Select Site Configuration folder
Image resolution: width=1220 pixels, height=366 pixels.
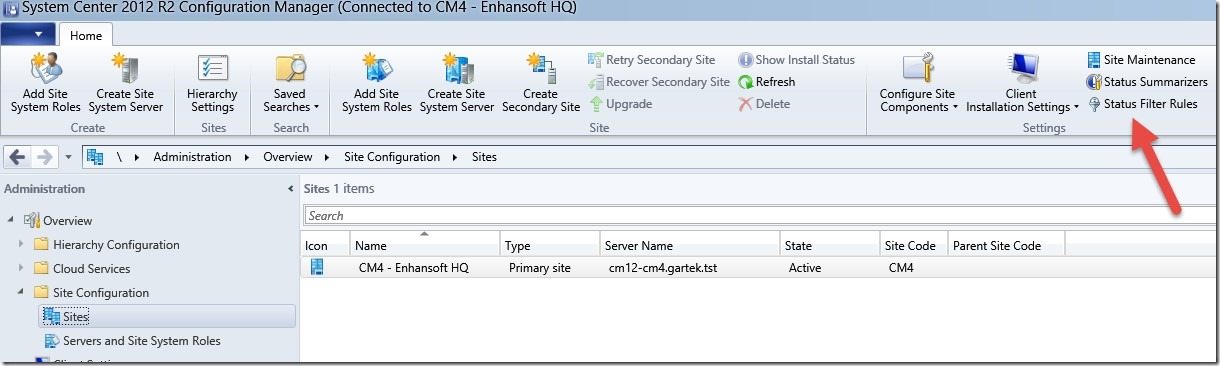point(101,293)
